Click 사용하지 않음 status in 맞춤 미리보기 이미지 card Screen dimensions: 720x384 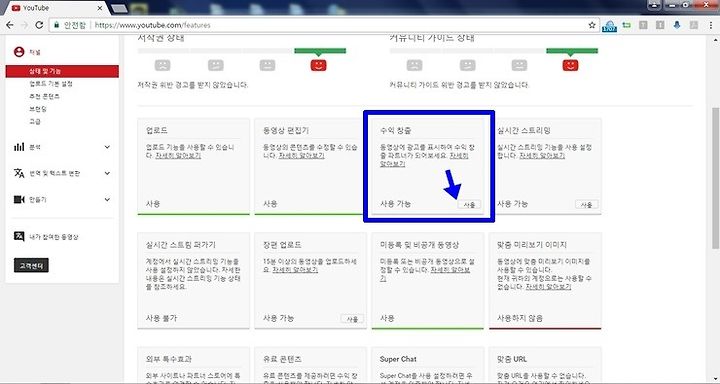[520, 318]
